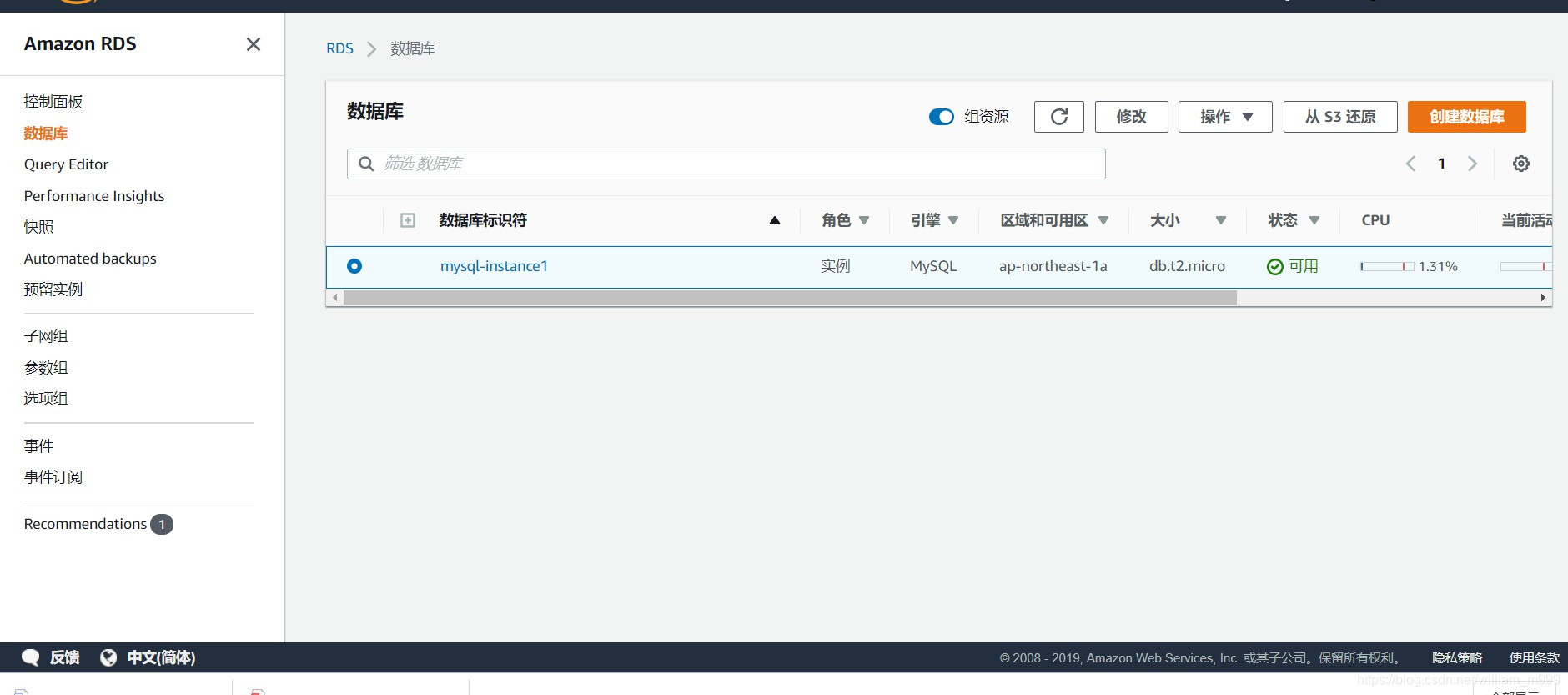Open 事件 in sidebar
The width and height of the screenshot is (1568, 695).
pyautogui.click(x=38, y=446)
